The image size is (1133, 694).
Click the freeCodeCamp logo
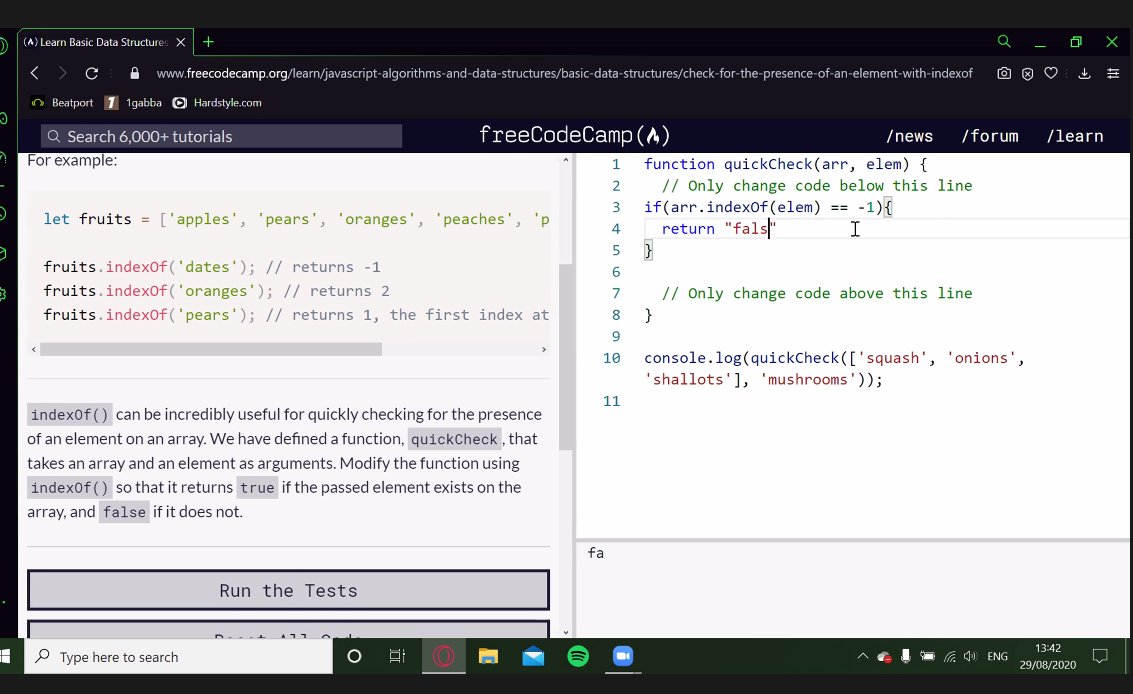[574, 135]
